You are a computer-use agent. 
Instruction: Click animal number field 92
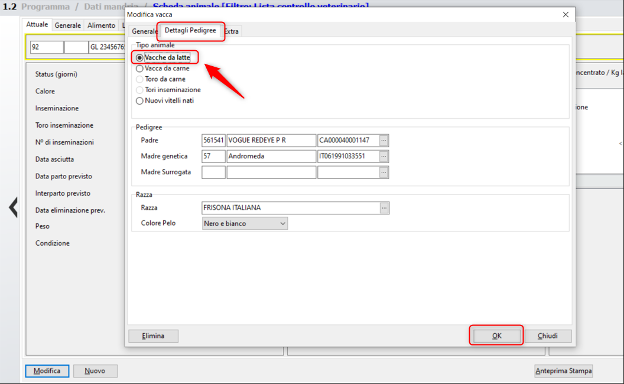click(47, 47)
